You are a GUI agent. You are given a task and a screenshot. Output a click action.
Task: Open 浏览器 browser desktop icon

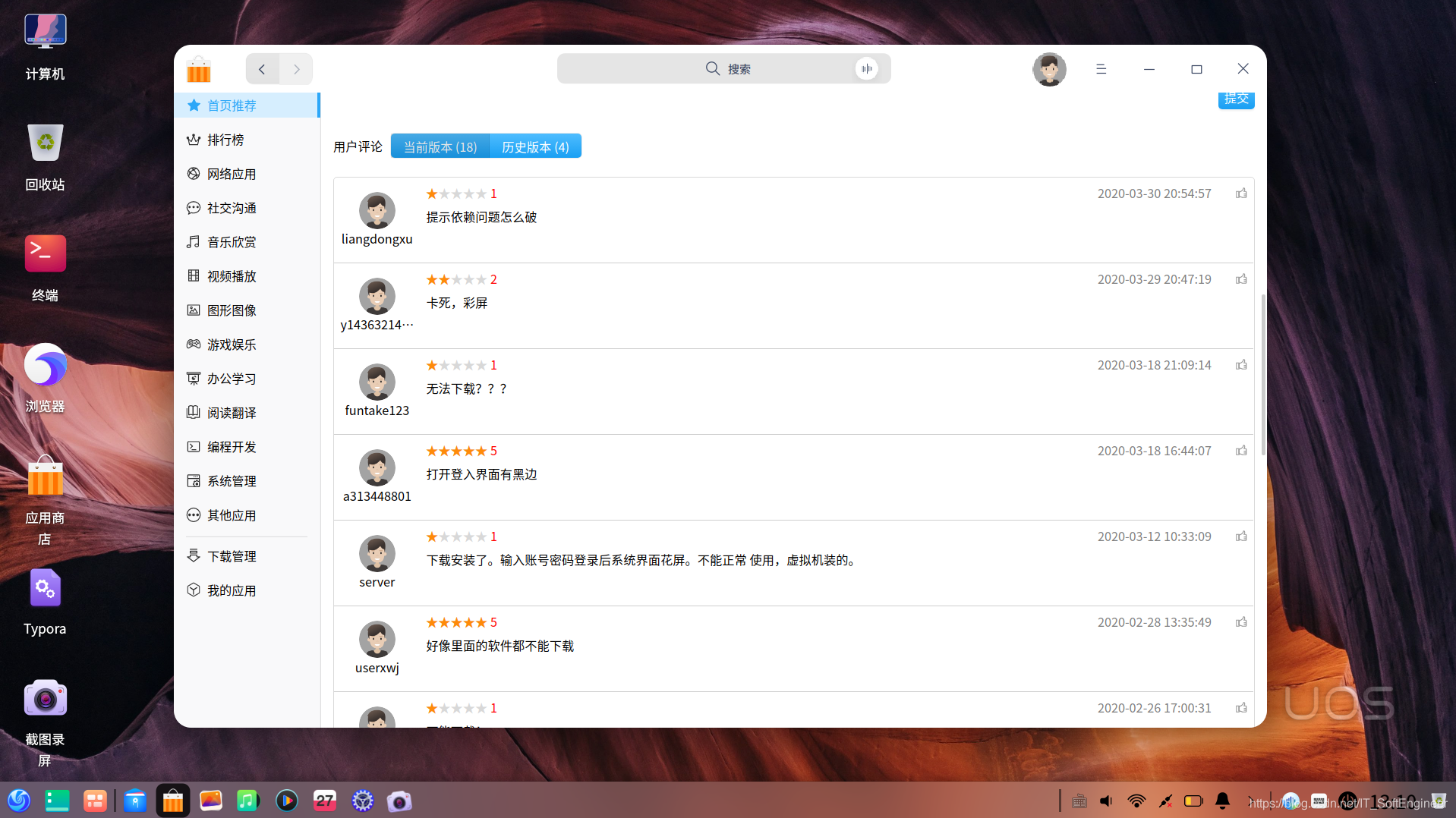click(45, 379)
